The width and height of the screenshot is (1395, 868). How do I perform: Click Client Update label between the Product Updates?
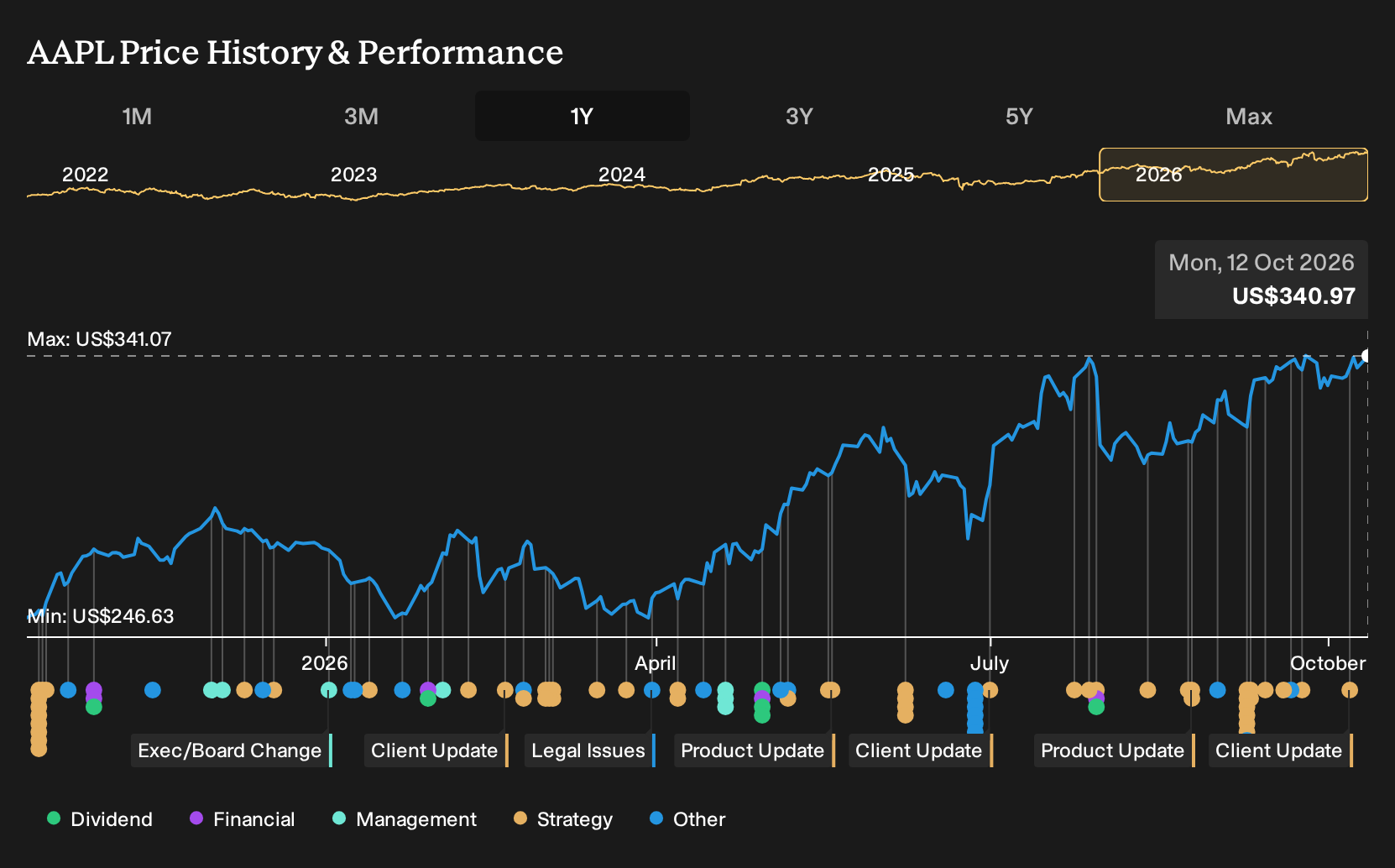click(x=921, y=750)
